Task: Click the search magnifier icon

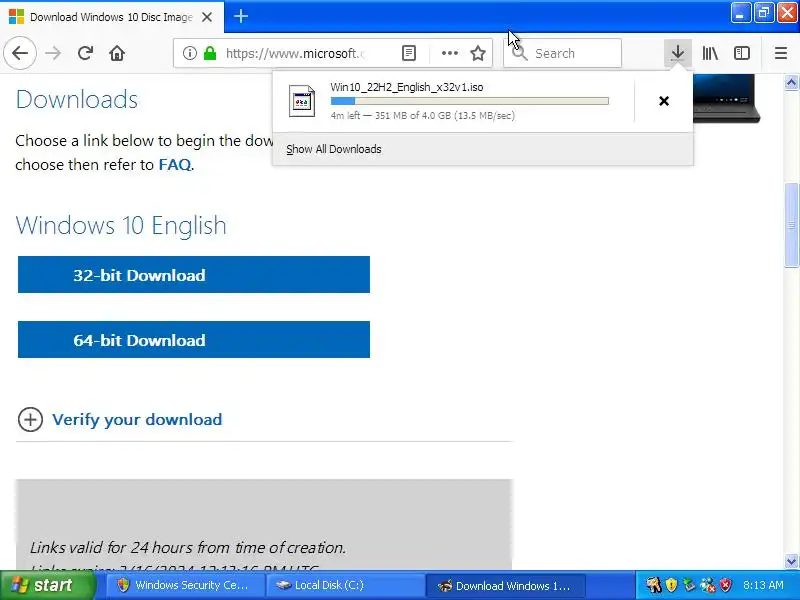Action: [x=519, y=53]
